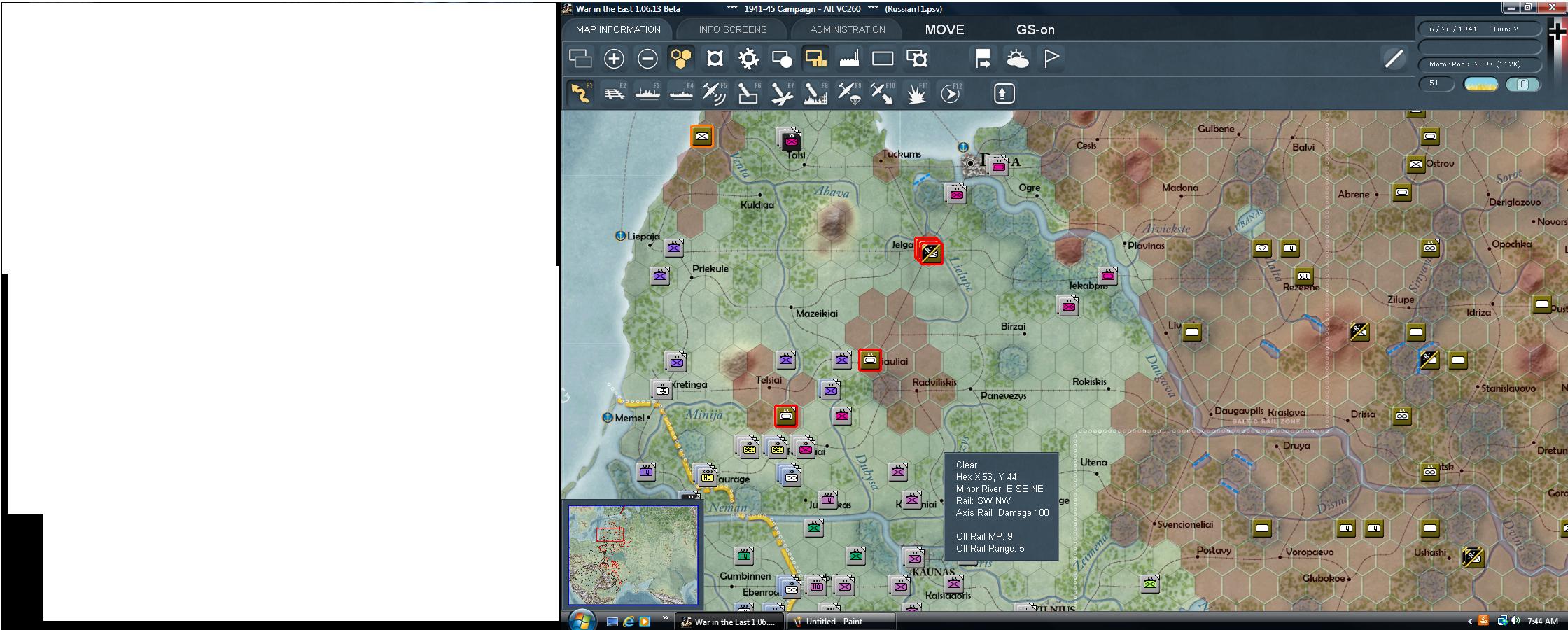Viewport: 1568px width, 630px height.
Task: Toggle the hex grid display
Action: pos(681,58)
